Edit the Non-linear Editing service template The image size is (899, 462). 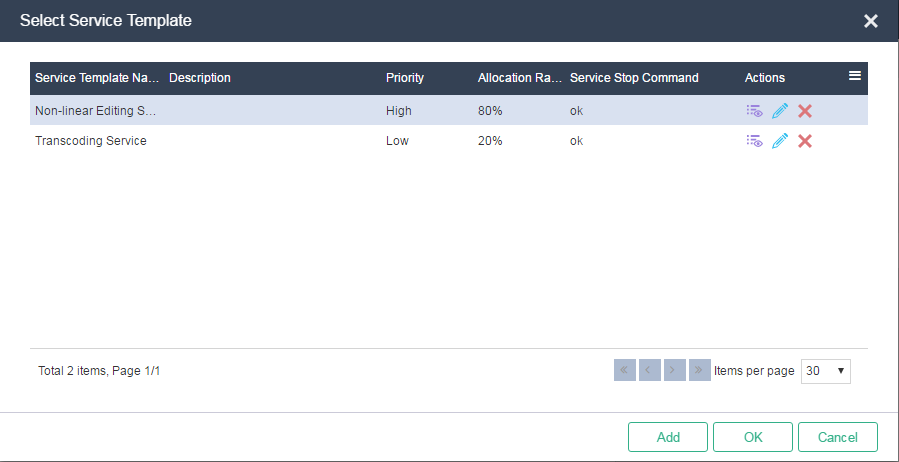pyautogui.click(x=780, y=111)
